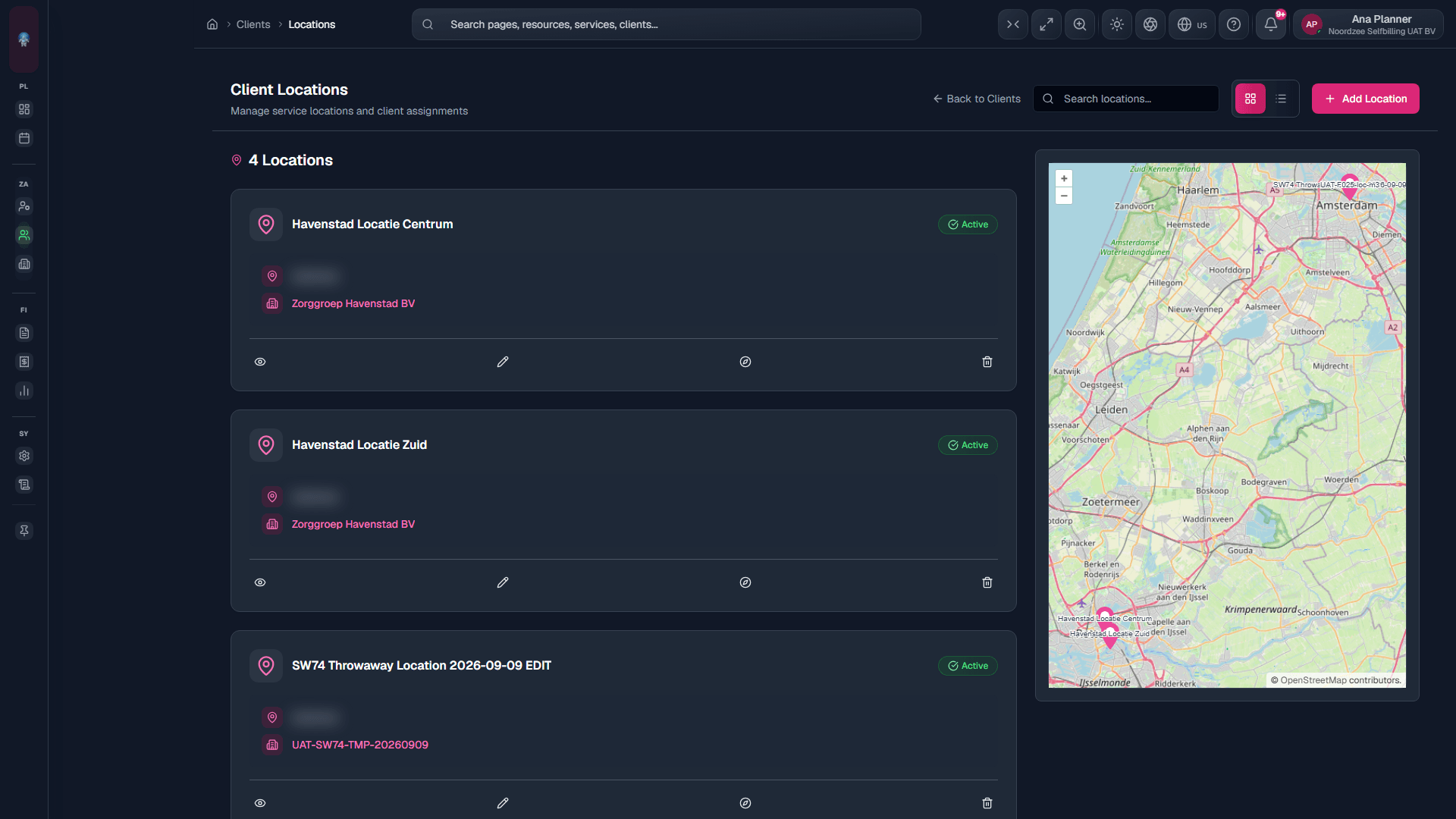The width and height of the screenshot is (1456, 819).
Task: Click the pin icon at sidebar bottom
Action: (x=24, y=531)
